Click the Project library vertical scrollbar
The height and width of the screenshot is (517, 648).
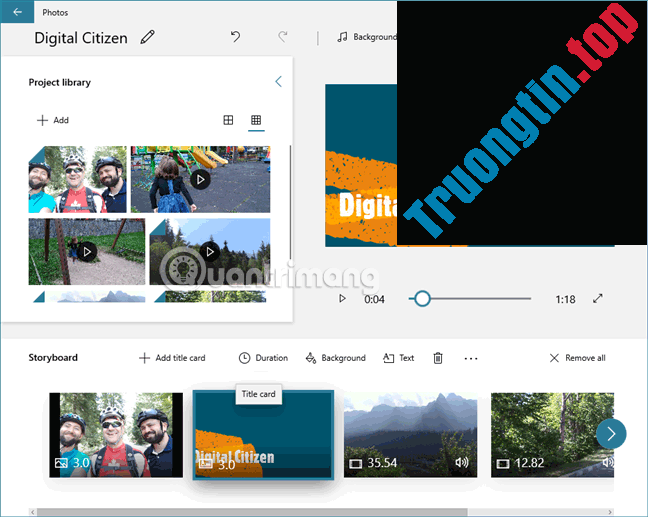point(291,203)
